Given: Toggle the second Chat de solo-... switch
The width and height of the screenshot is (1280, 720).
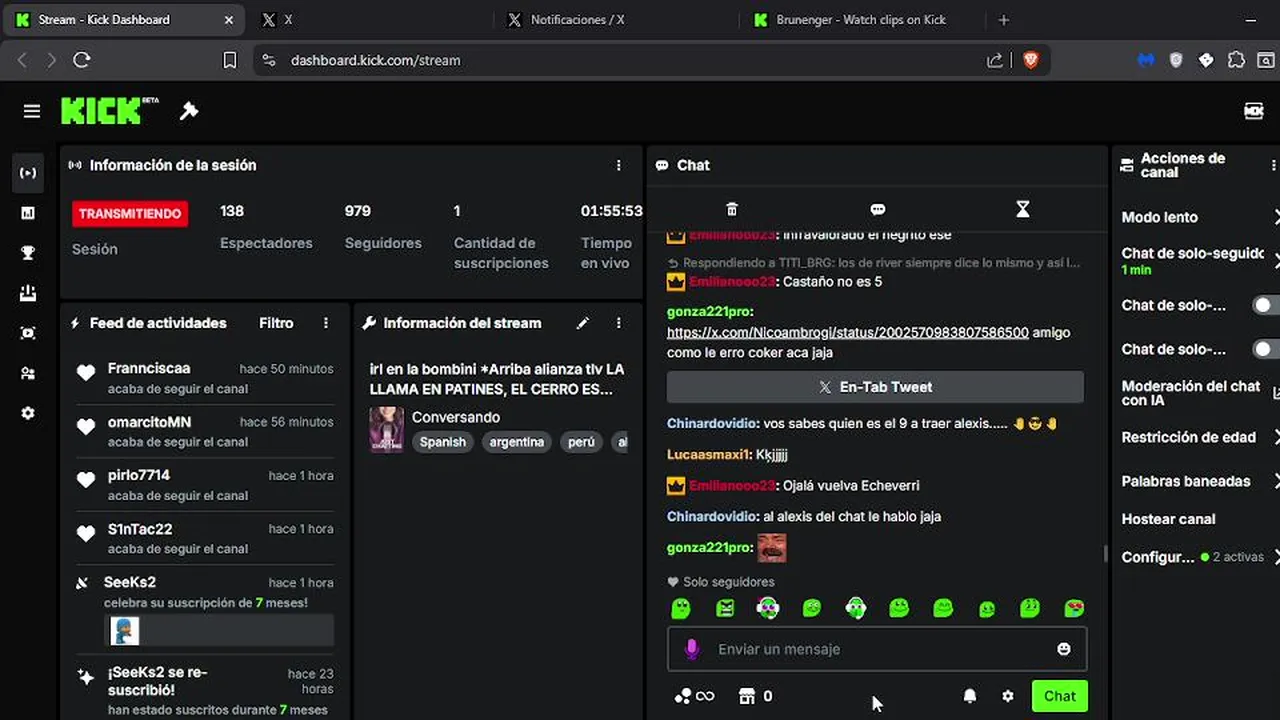Looking at the screenshot, I should 1266,349.
